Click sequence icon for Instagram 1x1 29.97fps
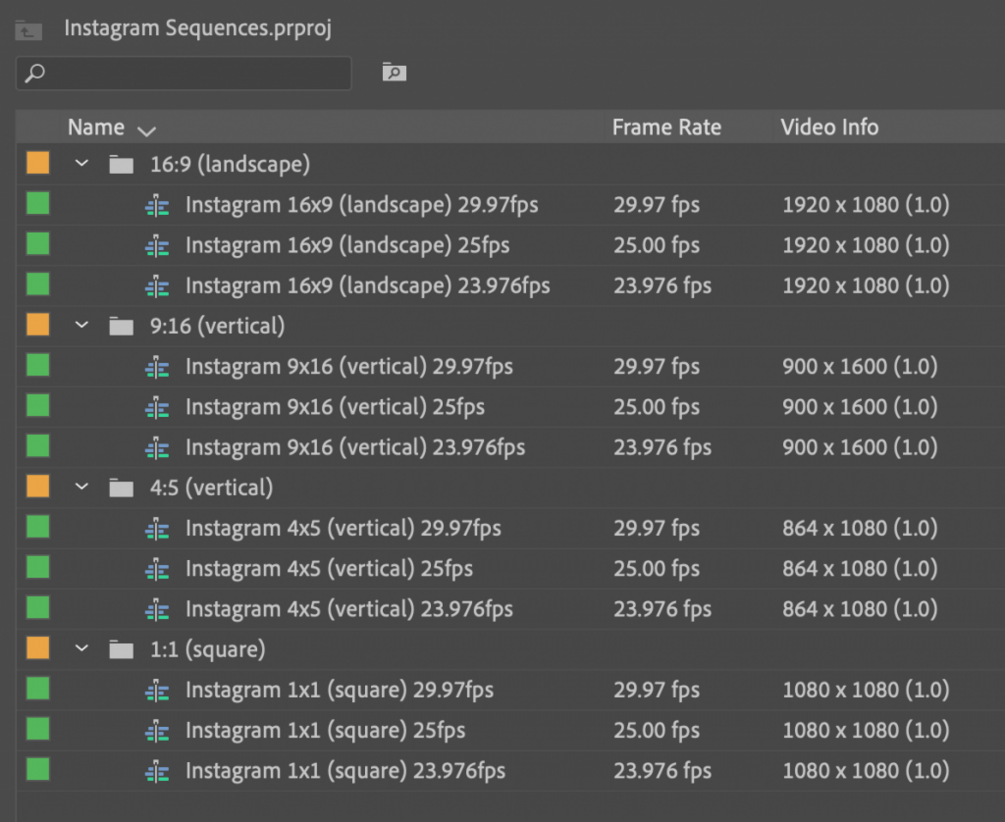The image size is (1005, 822). click(x=157, y=691)
